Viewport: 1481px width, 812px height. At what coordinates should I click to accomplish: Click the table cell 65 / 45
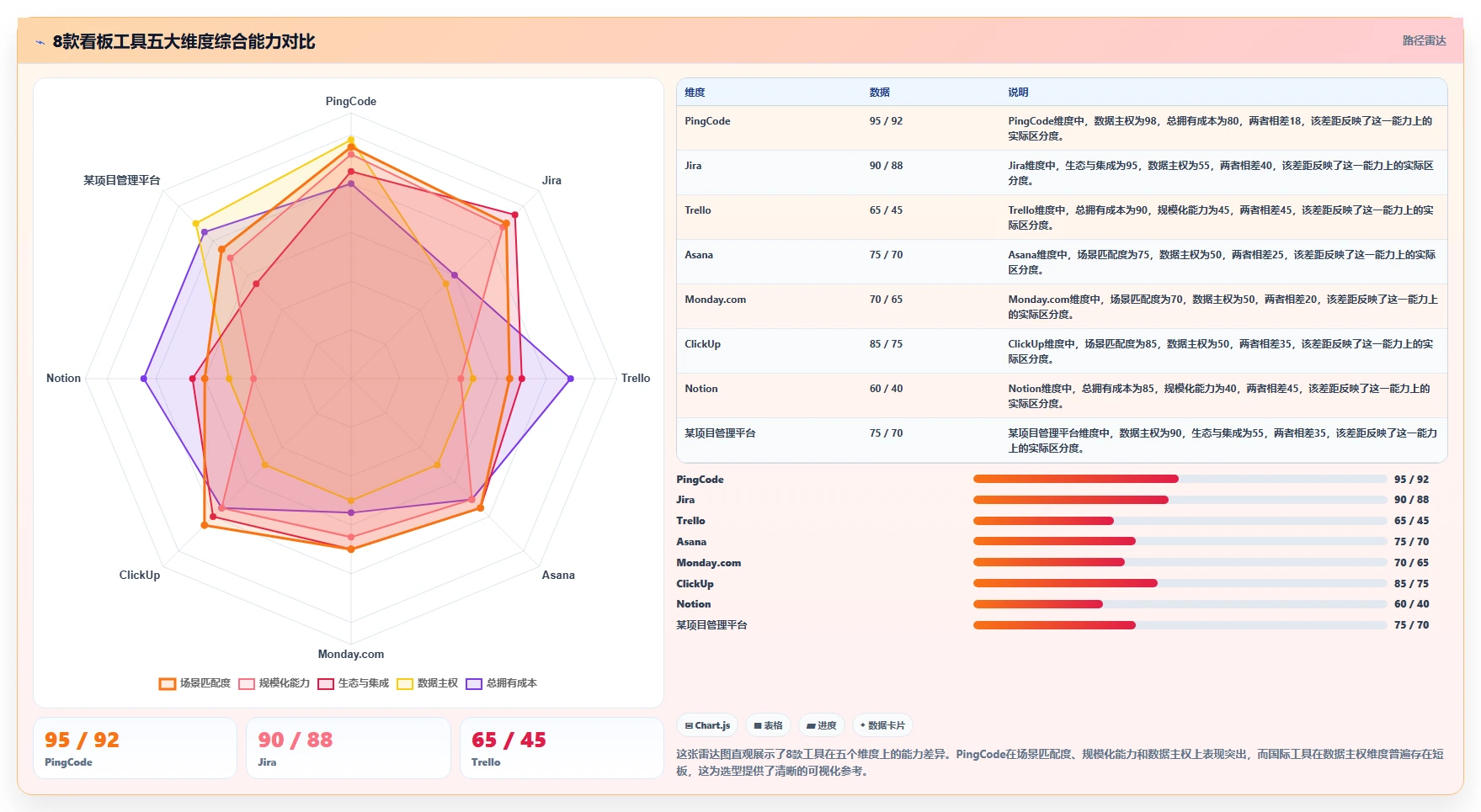[886, 210]
